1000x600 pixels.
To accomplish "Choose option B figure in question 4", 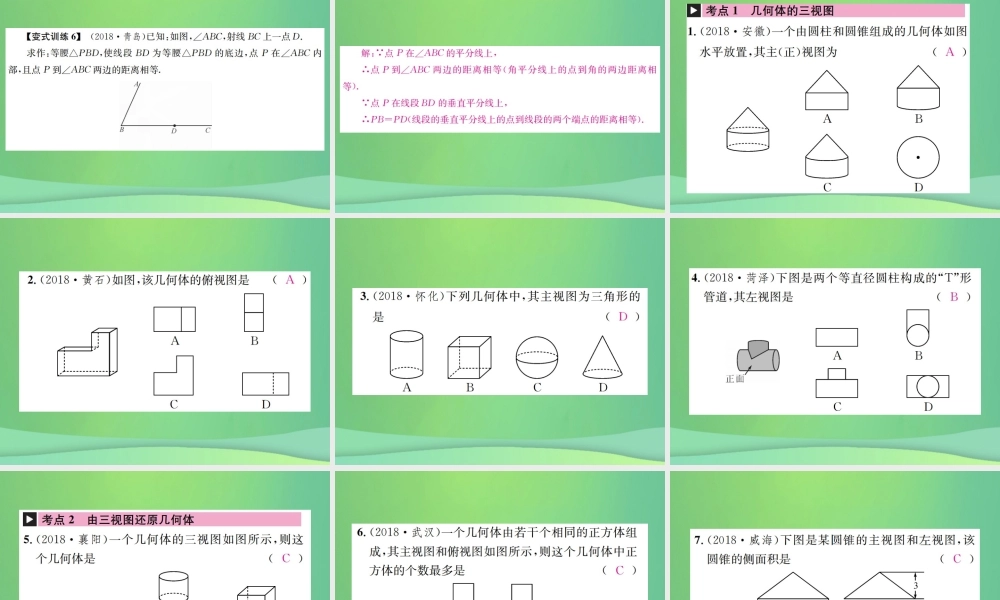I will point(918,328).
